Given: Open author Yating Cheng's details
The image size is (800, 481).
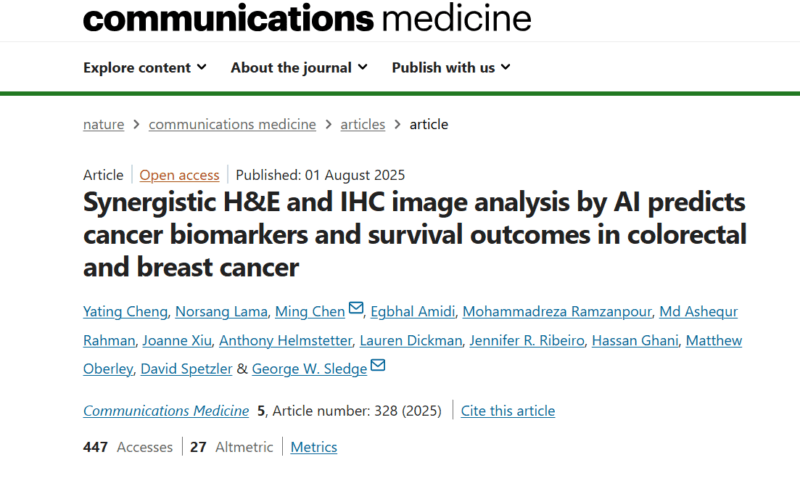Looking at the screenshot, I should point(126,312).
